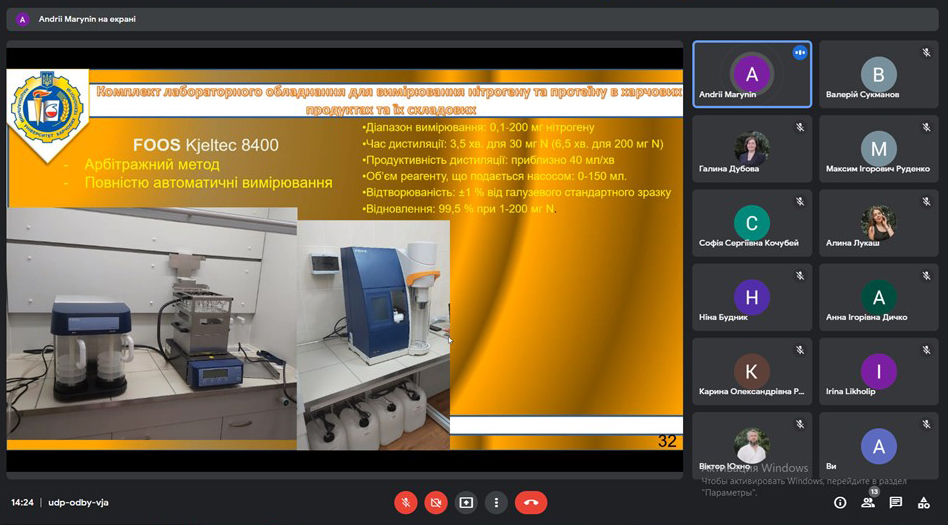The image size is (948, 525).
Task: Select Галина Дубова participant tile
Action: point(752,149)
